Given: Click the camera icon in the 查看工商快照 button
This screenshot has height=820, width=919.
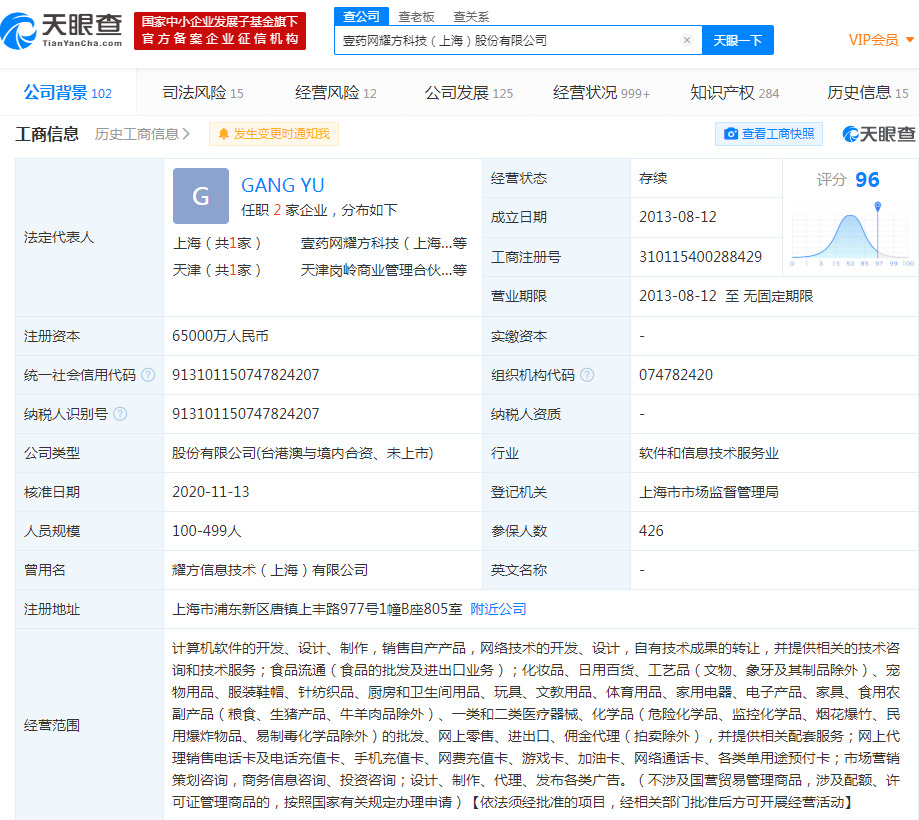Looking at the screenshot, I should (x=731, y=134).
